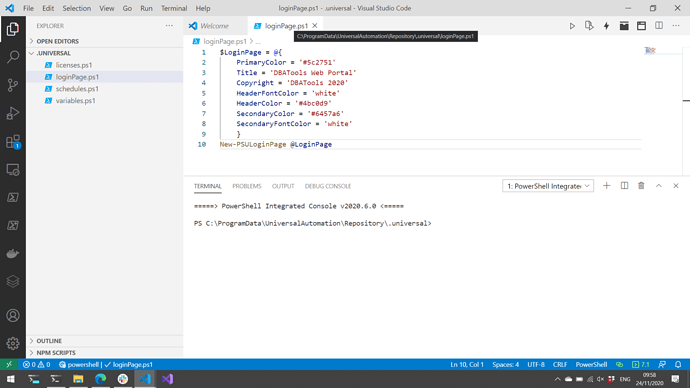690x388 pixels.
Task: Open notifications bell in status bar
Action: pos(678,364)
